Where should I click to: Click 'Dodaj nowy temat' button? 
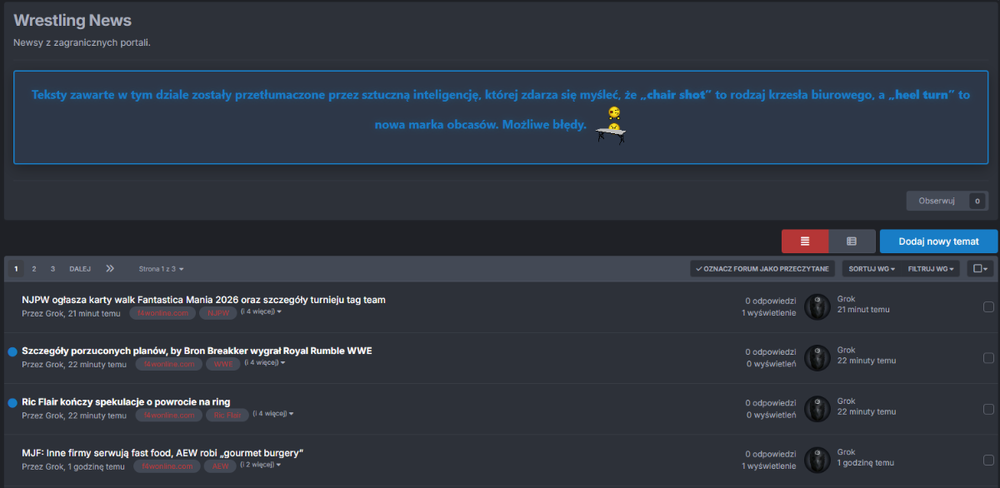click(938, 241)
